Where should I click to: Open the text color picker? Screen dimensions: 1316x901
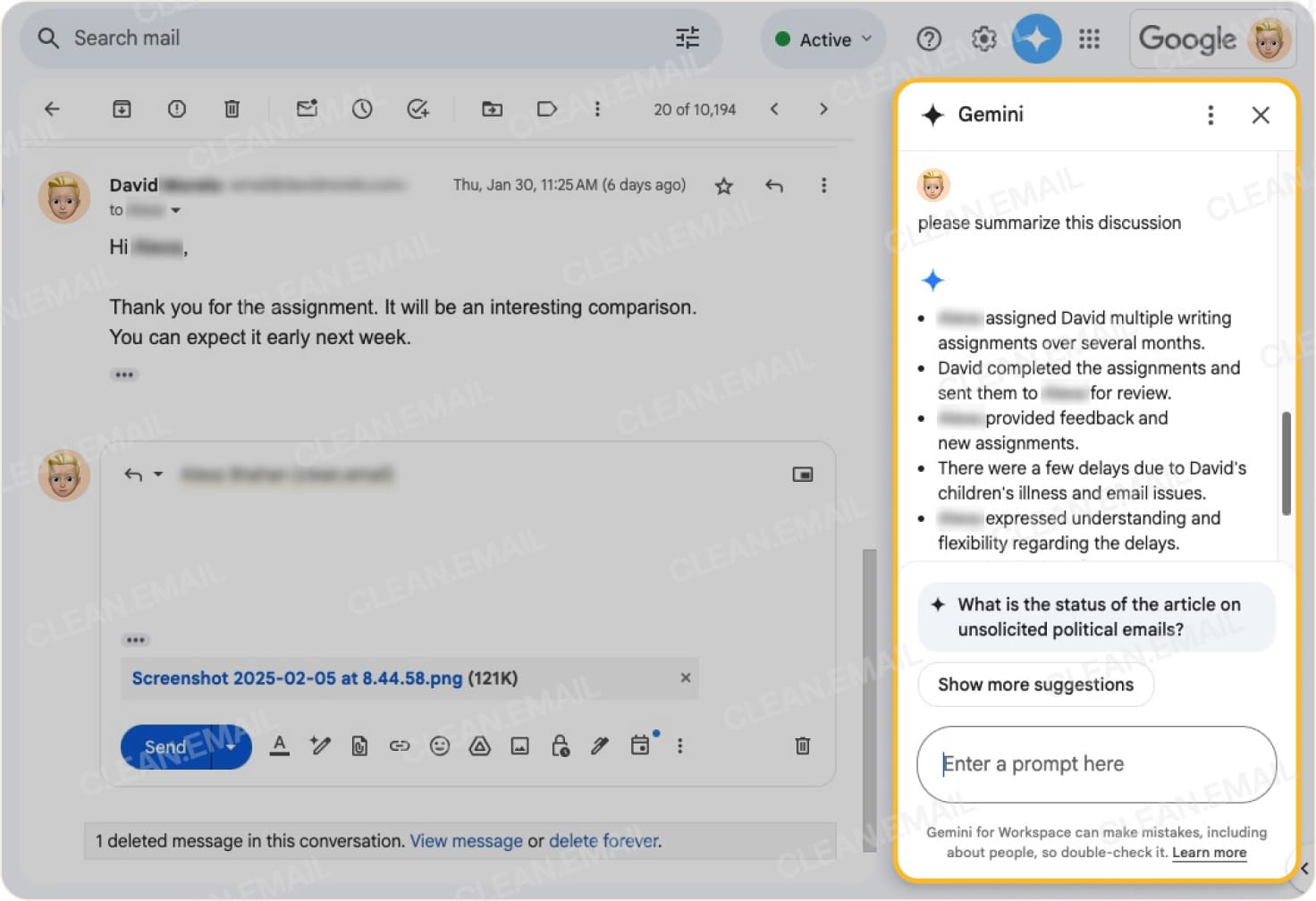pyautogui.click(x=280, y=745)
